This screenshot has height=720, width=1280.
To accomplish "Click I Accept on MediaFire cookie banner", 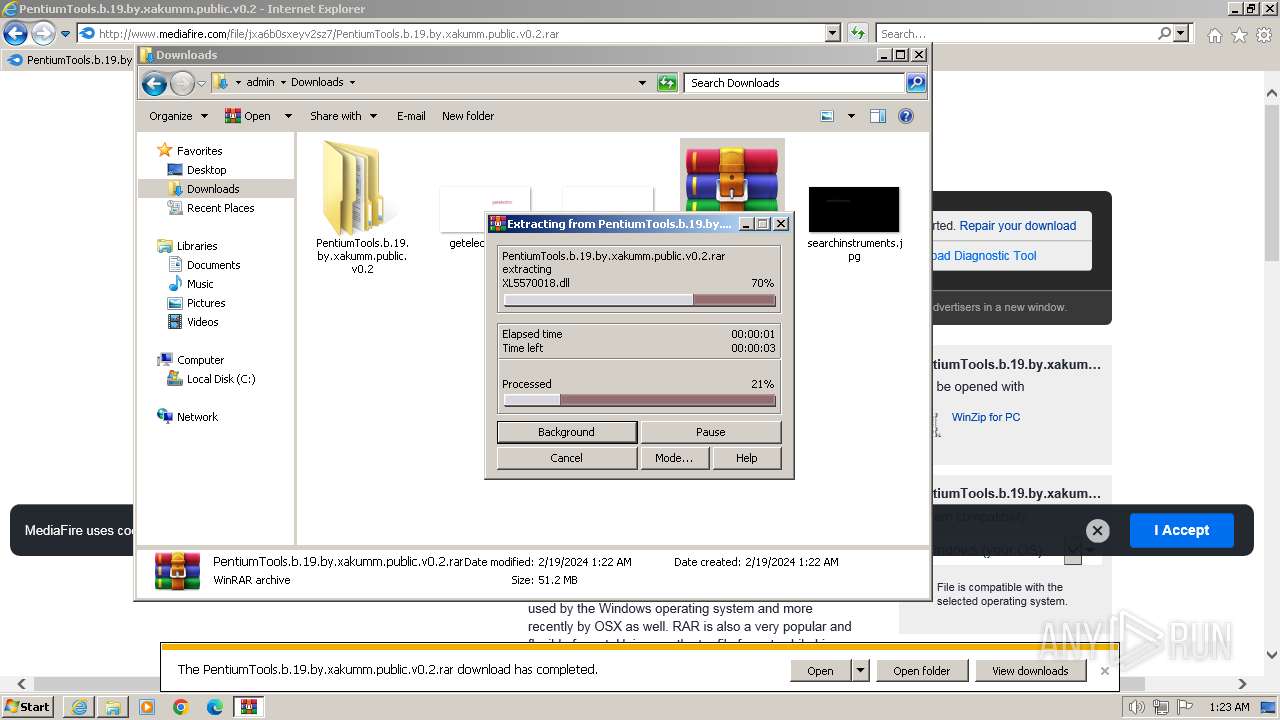I will coord(1181,530).
